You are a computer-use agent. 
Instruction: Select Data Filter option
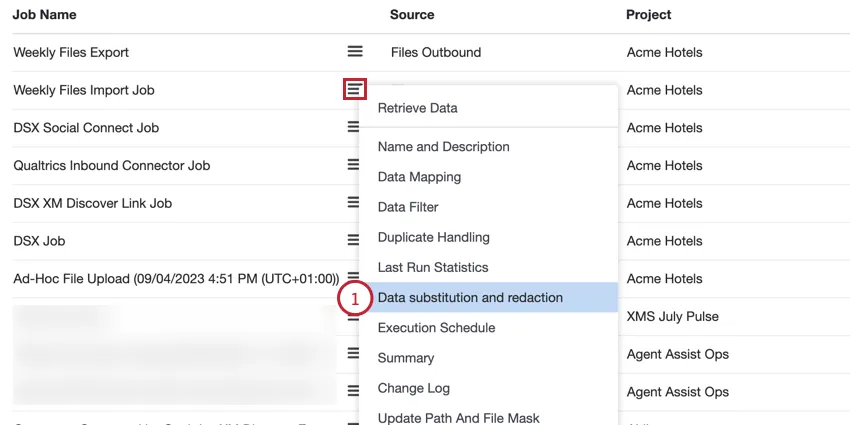point(408,207)
